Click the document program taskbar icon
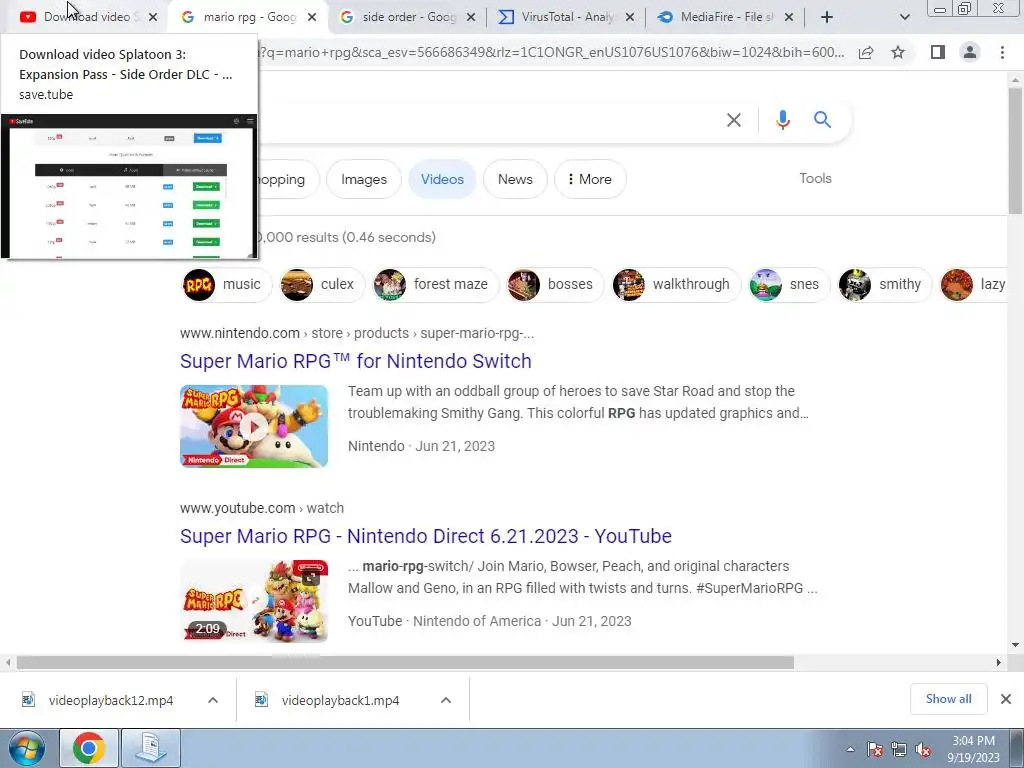The image size is (1024, 768). point(151,748)
